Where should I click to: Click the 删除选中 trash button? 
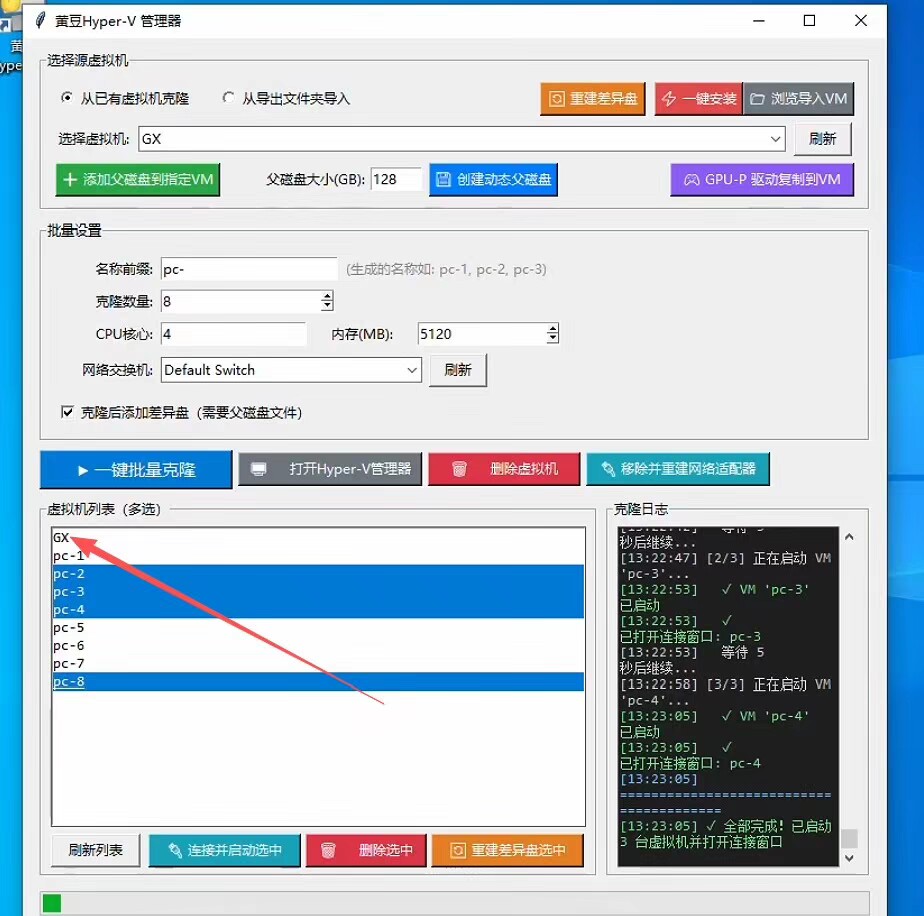(366, 850)
